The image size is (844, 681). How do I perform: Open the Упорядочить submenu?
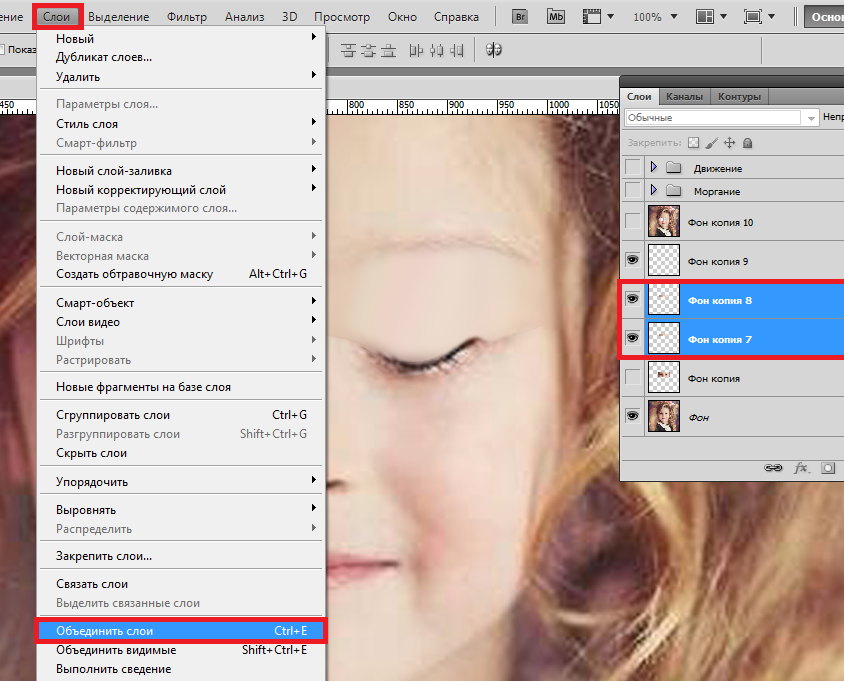point(181,482)
